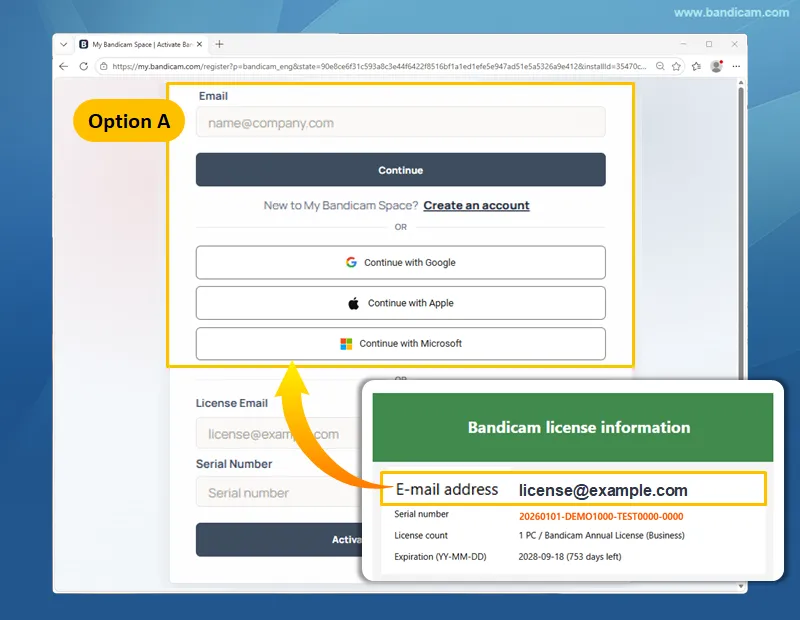Close the My Bandicam Space tab
Screen dimensions: 800x620
pyautogui.click(x=199, y=44)
